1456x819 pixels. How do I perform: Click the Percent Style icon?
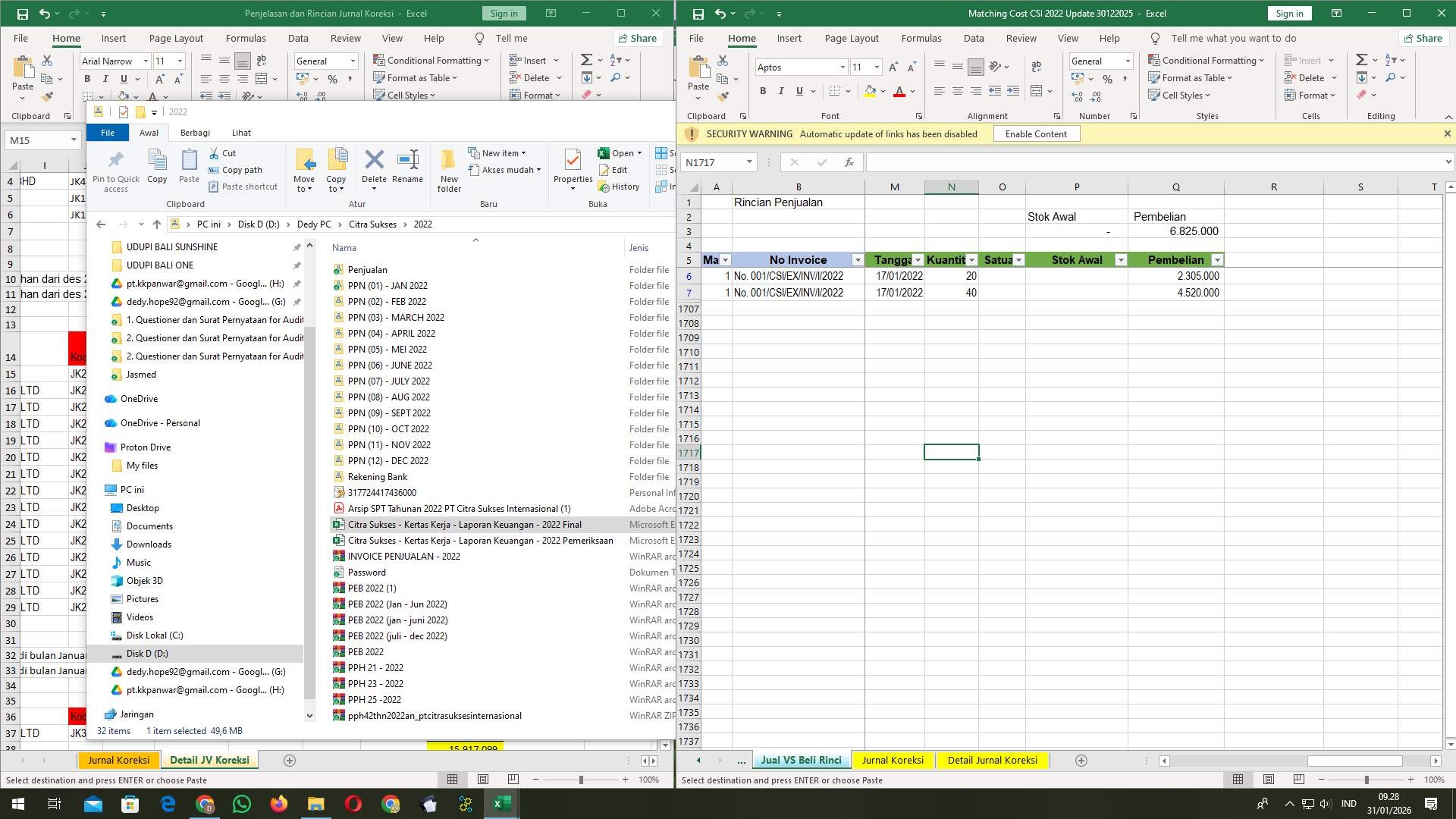pyautogui.click(x=1106, y=77)
